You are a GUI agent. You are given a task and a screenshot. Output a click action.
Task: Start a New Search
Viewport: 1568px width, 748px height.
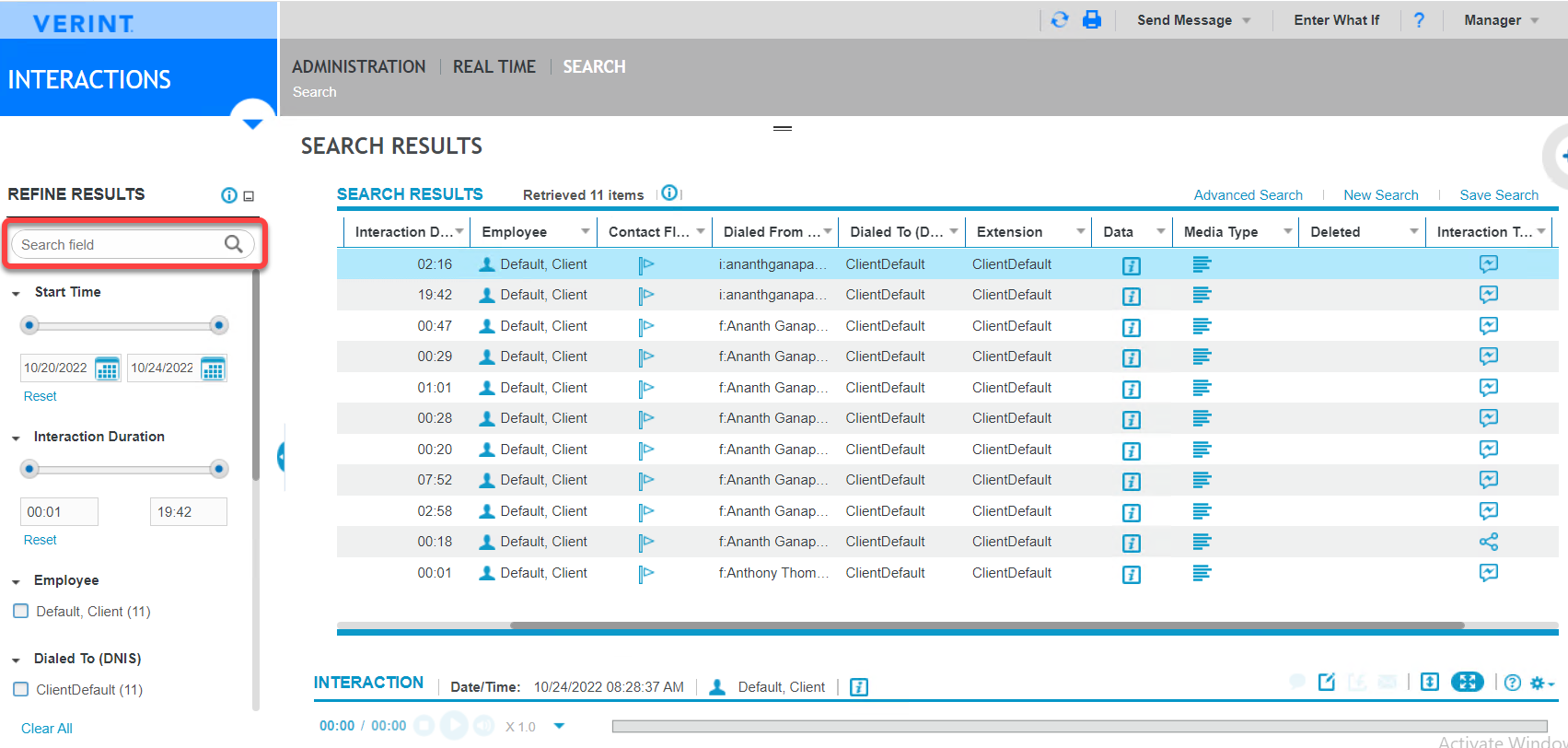click(1380, 195)
